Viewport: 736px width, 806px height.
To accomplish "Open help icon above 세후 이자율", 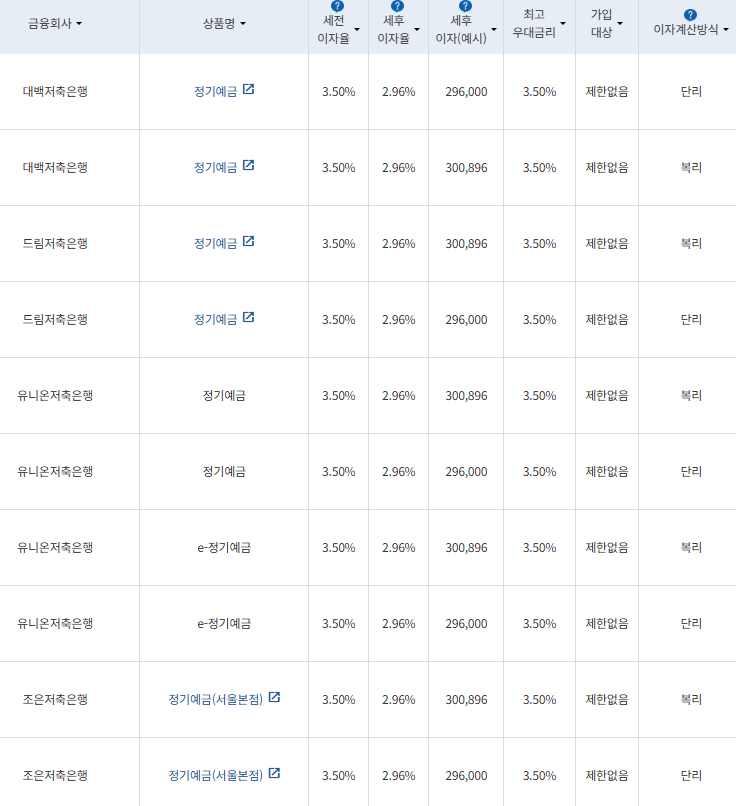I will click(397, 6).
